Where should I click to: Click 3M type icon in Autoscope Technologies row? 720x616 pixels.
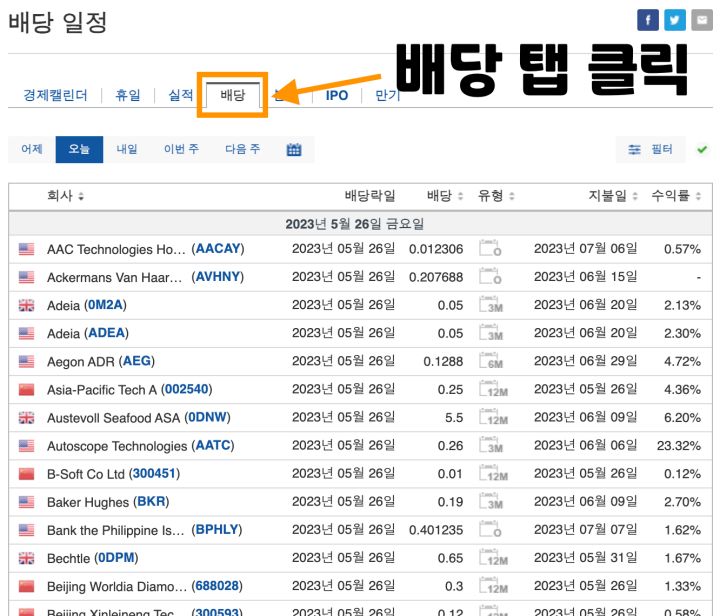pyautogui.click(x=491, y=445)
